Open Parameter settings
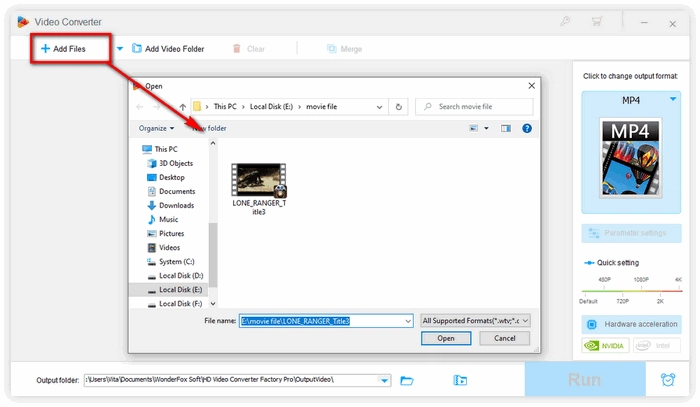The width and height of the screenshot is (700, 407). (631, 233)
